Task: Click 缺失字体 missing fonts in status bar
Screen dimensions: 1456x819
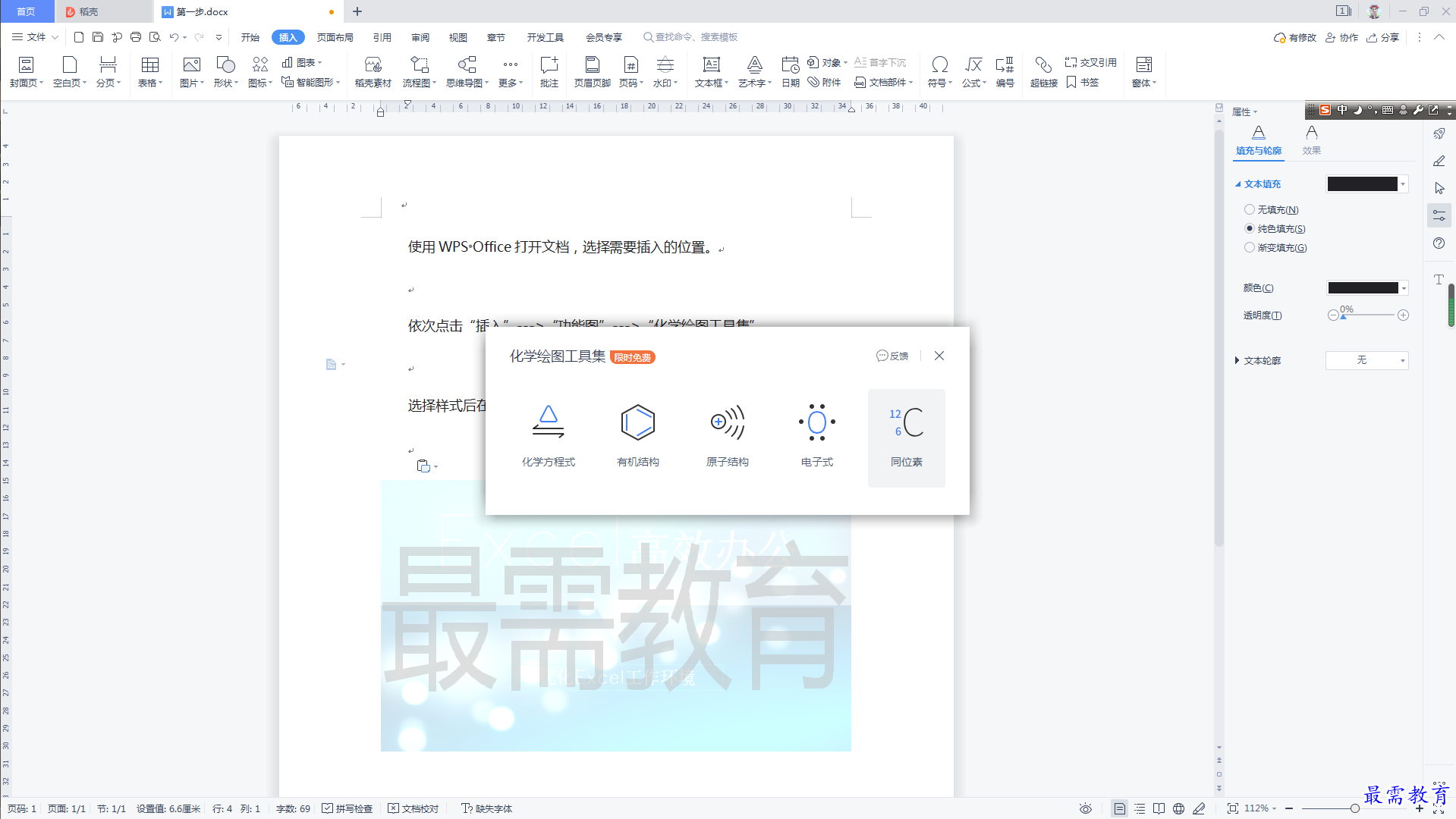Action: coord(487,808)
